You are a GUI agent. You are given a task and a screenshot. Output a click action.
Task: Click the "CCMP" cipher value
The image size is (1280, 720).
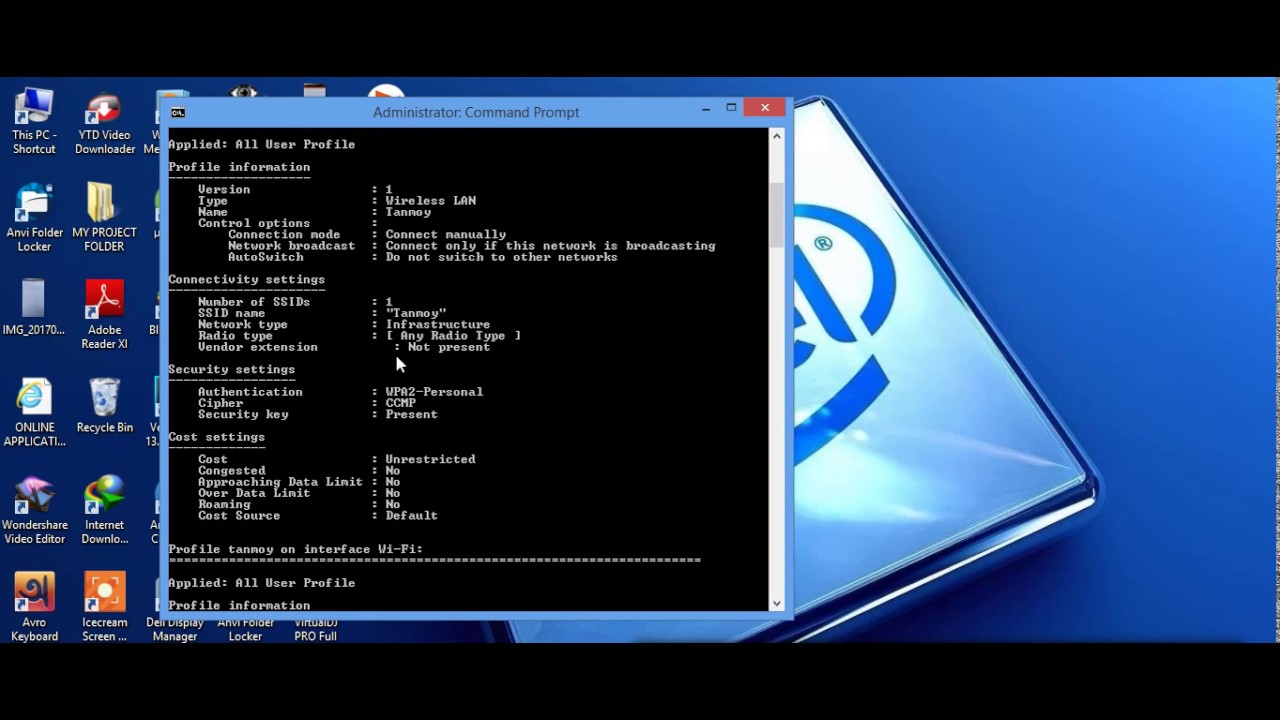pyautogui.click(x=400, y=403)
